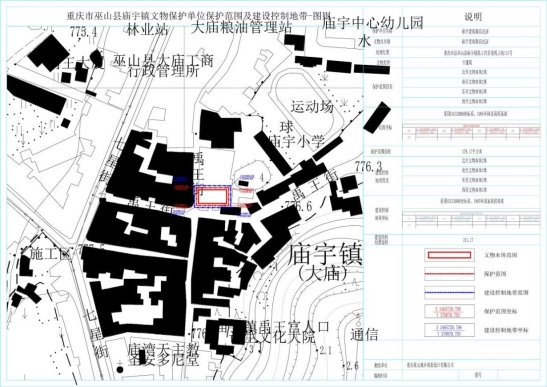Click the large 庙宇镇 town name

[x=325, y=254]
